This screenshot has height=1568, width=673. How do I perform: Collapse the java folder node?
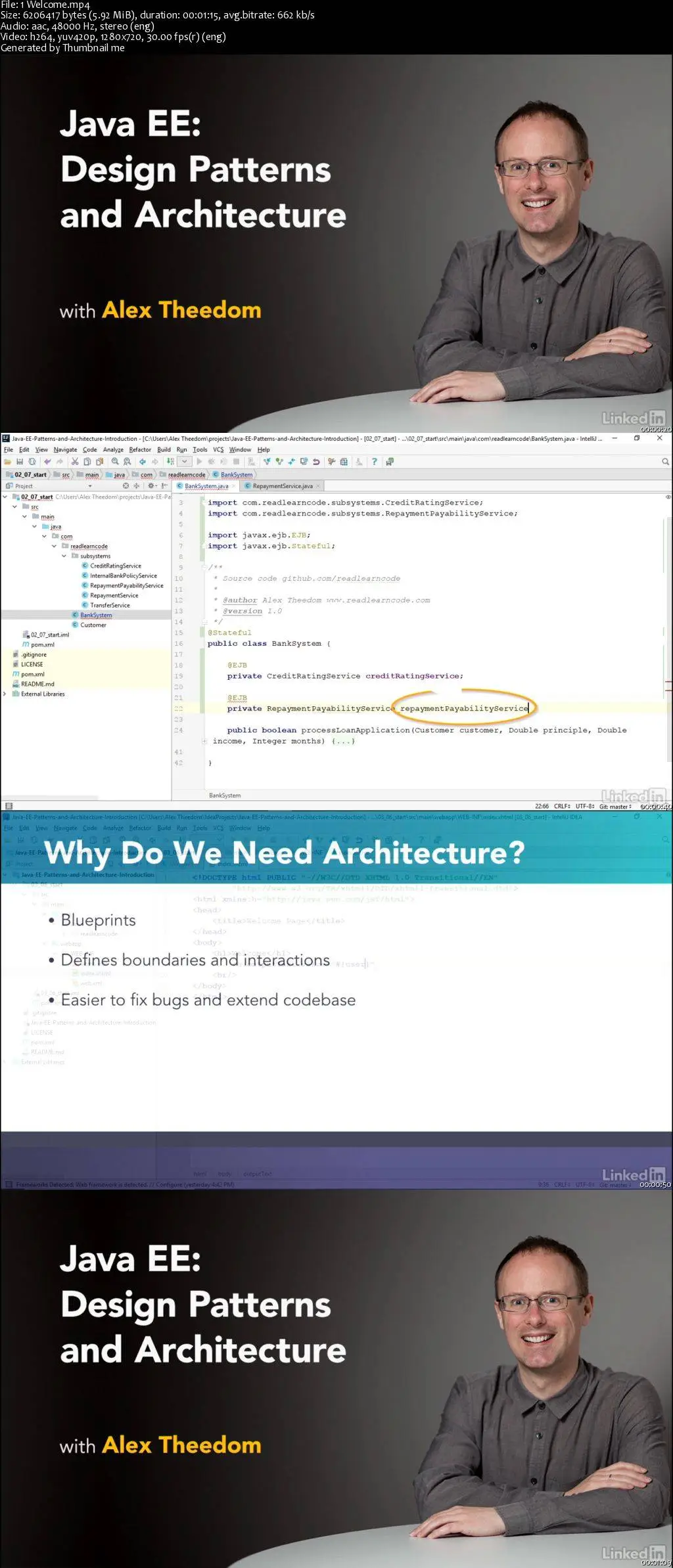tap(35, 526)
